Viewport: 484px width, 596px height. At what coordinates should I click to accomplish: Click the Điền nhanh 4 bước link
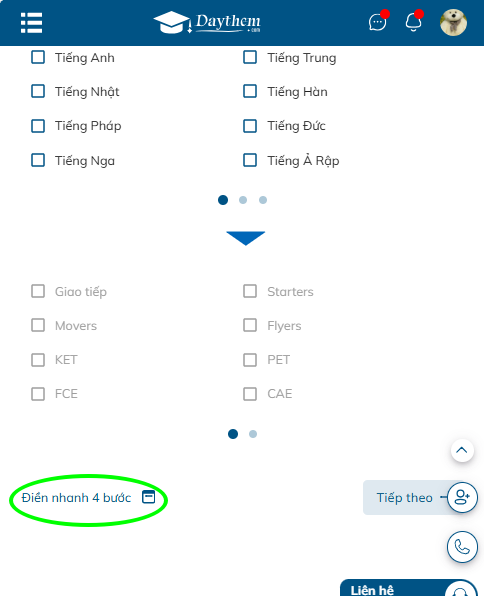tap(76, 498)
